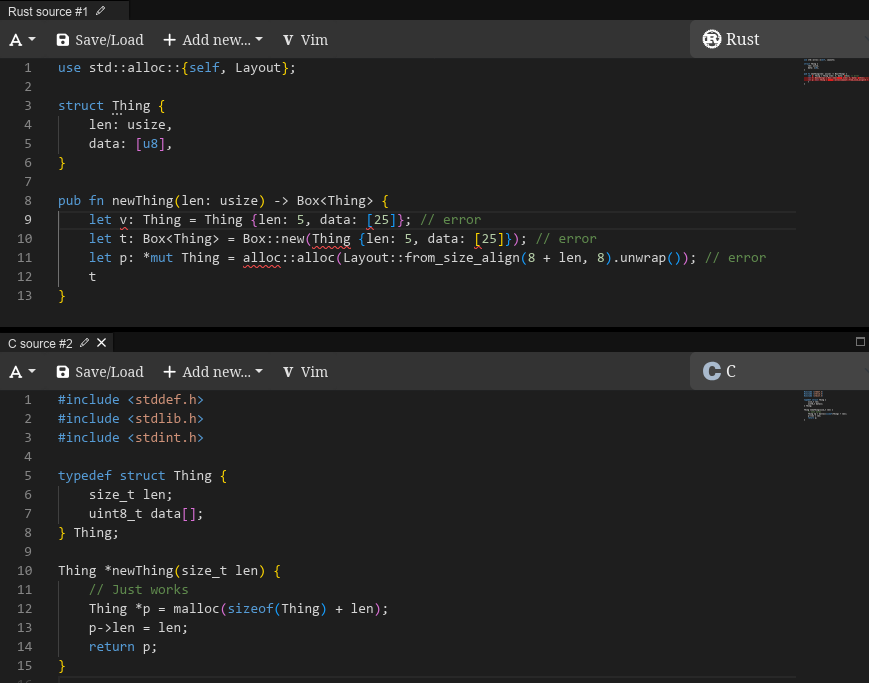Switch to the Rust source #1 tab
Screen dimensions: 869x683
[48, 11]
